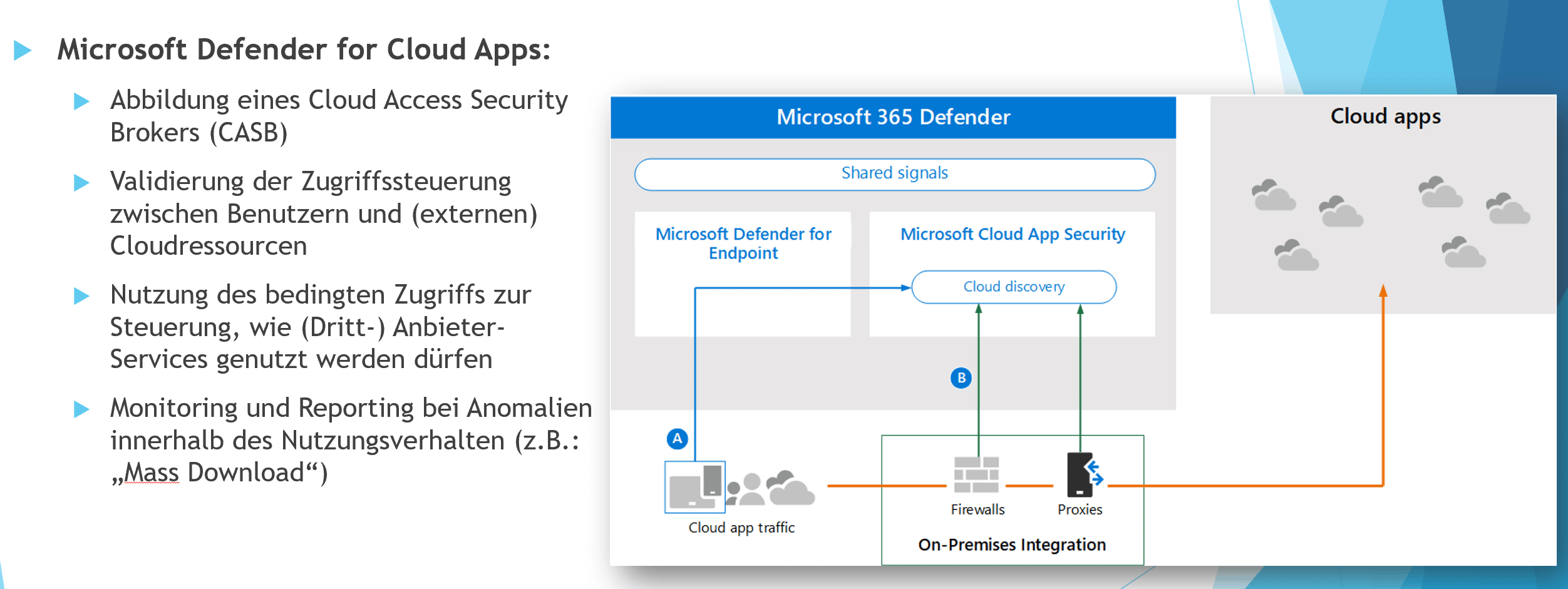Click Microsoft Defender for Endpoint label
This screenshot has width=1568, height=589.
tap(743, 243)
